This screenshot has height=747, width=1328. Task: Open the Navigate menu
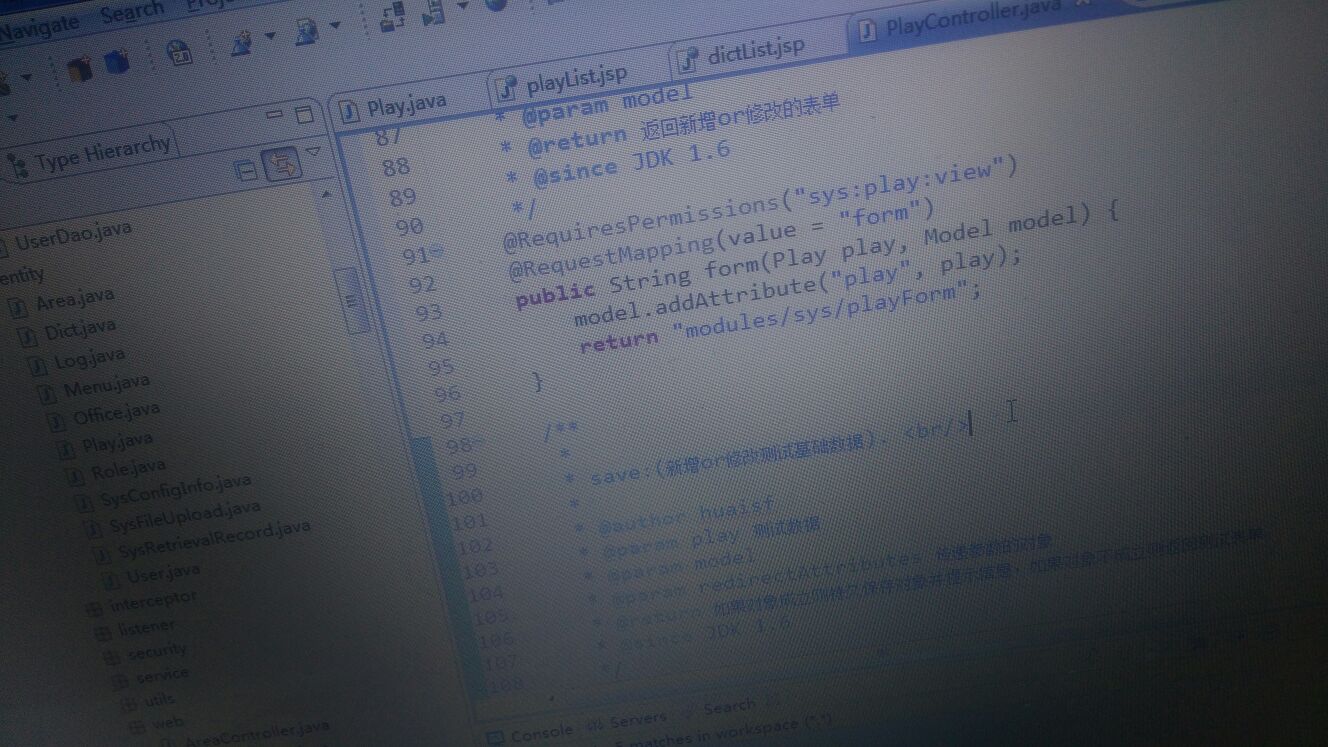point(38,24)
